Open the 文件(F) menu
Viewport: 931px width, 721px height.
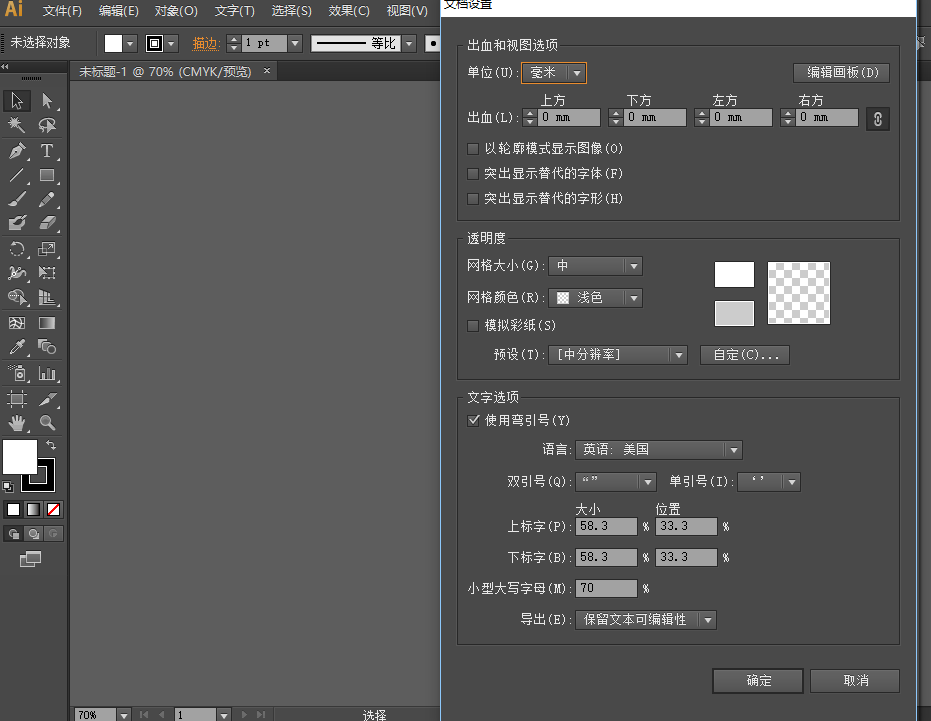pyautogui.click(x=62, y=11)
